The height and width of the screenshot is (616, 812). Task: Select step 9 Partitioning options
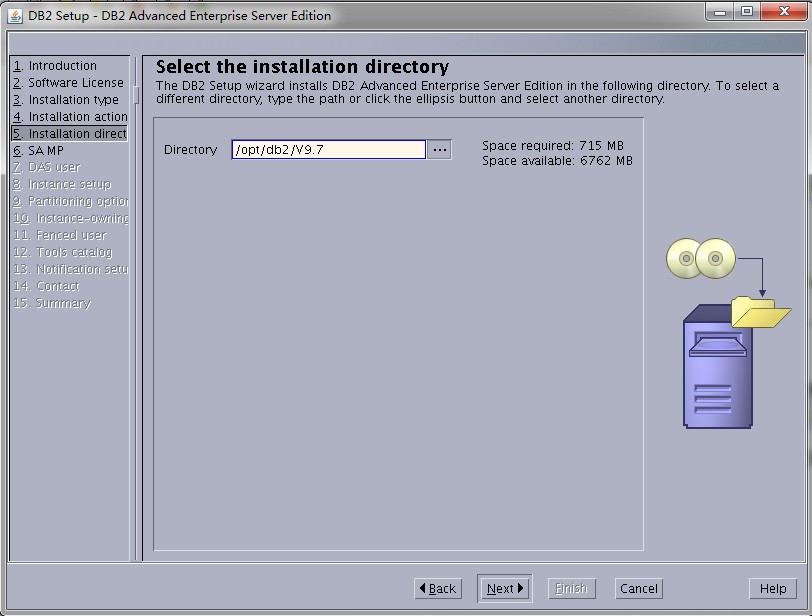point(70,201)
